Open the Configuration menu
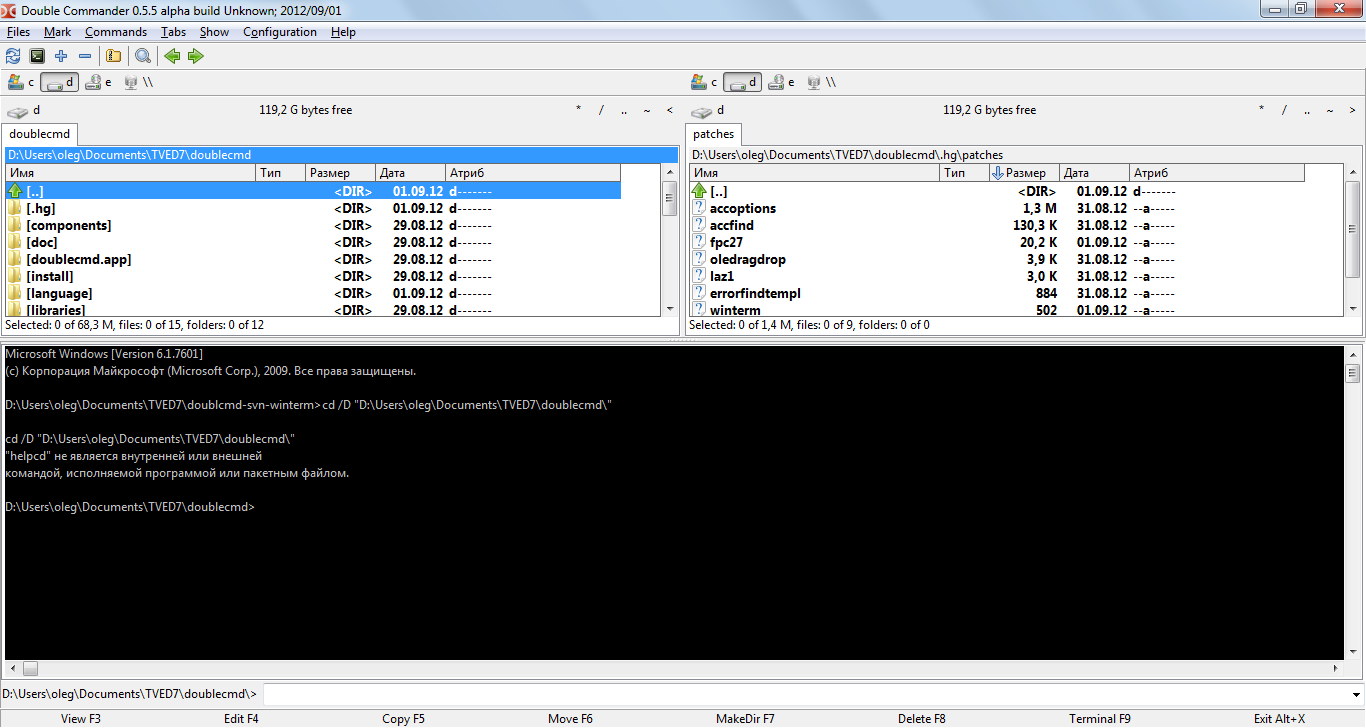1366x728 pixels. (279, 32)
